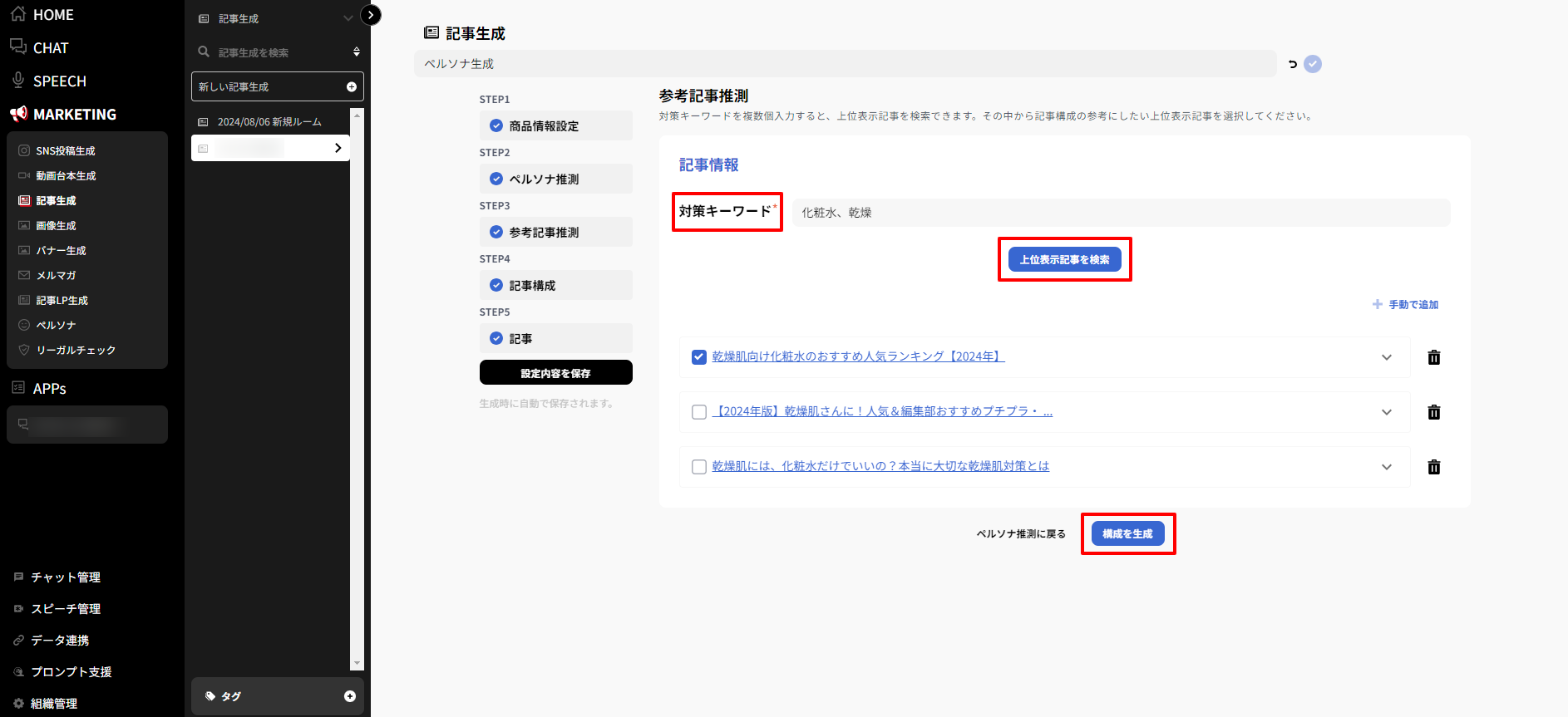Open the CHAT menu item
The image size is (1568, 717).
click(x=50, y=48)
